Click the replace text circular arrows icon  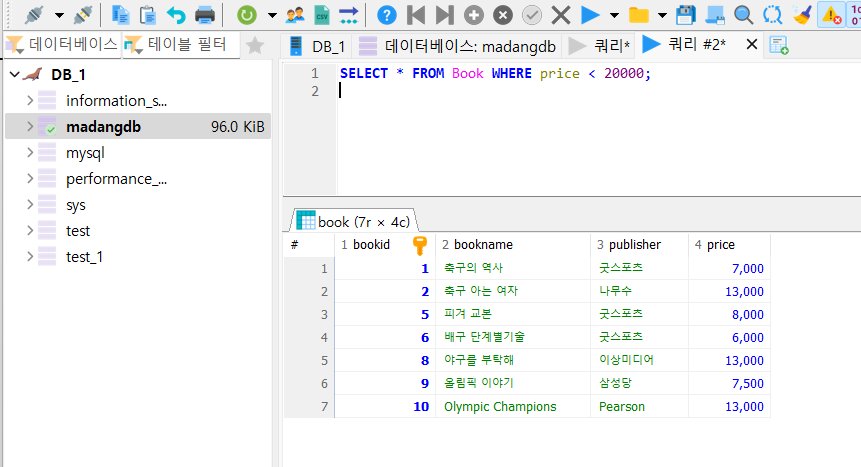pyautogui.click(x=773, y=15)
